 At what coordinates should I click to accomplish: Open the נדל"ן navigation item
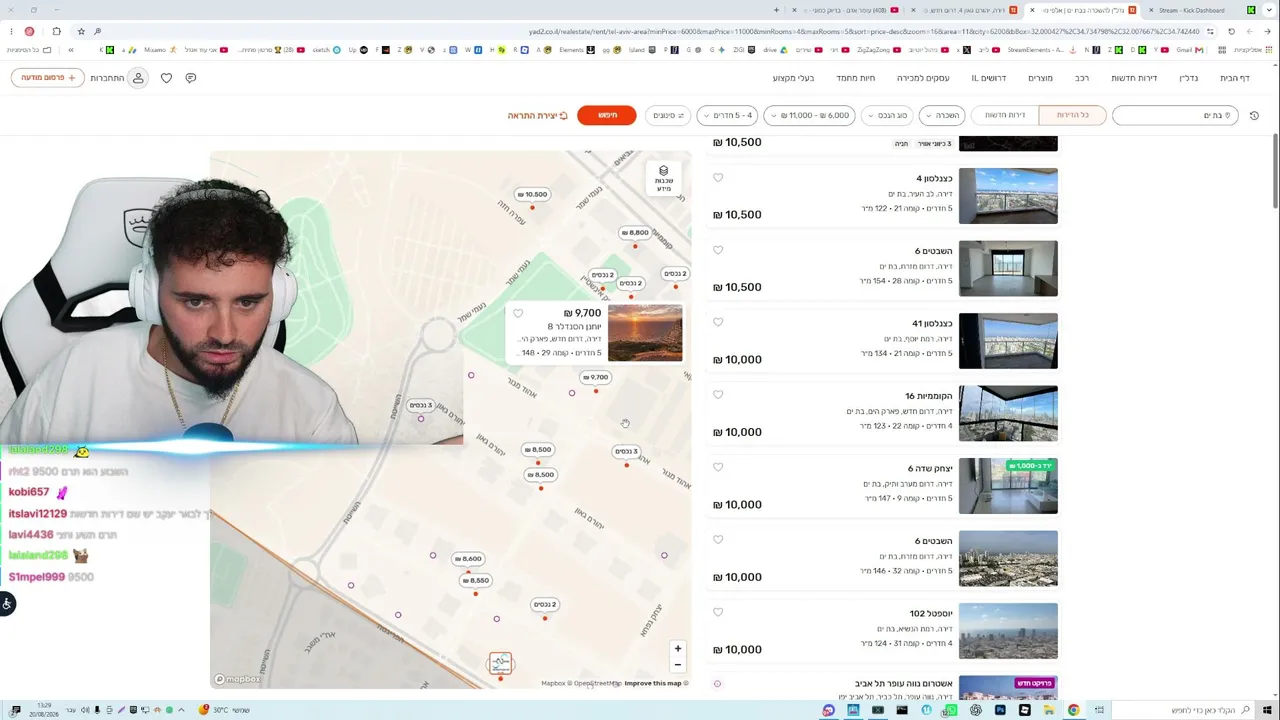click(1188, 78)
